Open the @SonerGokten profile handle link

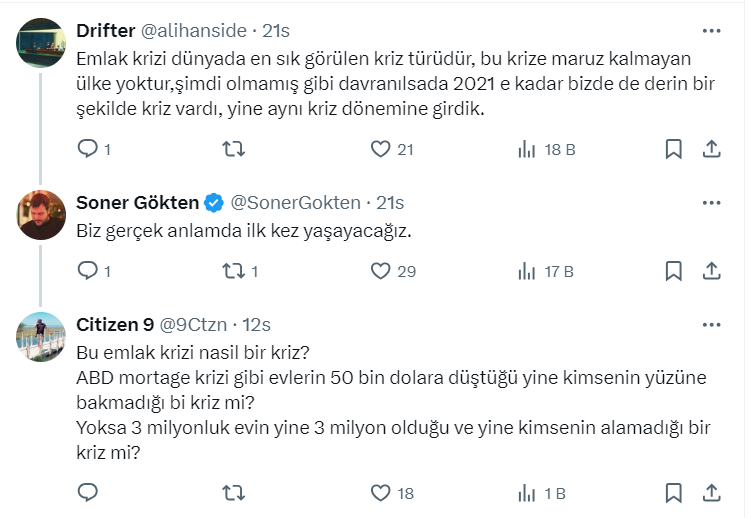295,203
